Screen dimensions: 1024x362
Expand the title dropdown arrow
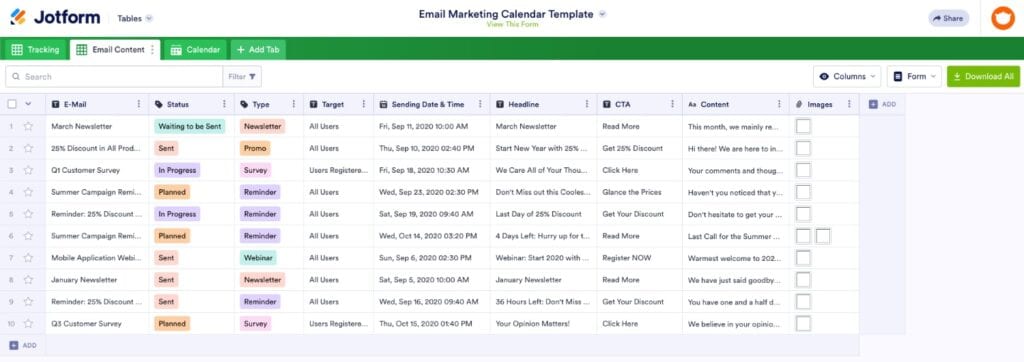pyautogui.click(x=602, y=14)
